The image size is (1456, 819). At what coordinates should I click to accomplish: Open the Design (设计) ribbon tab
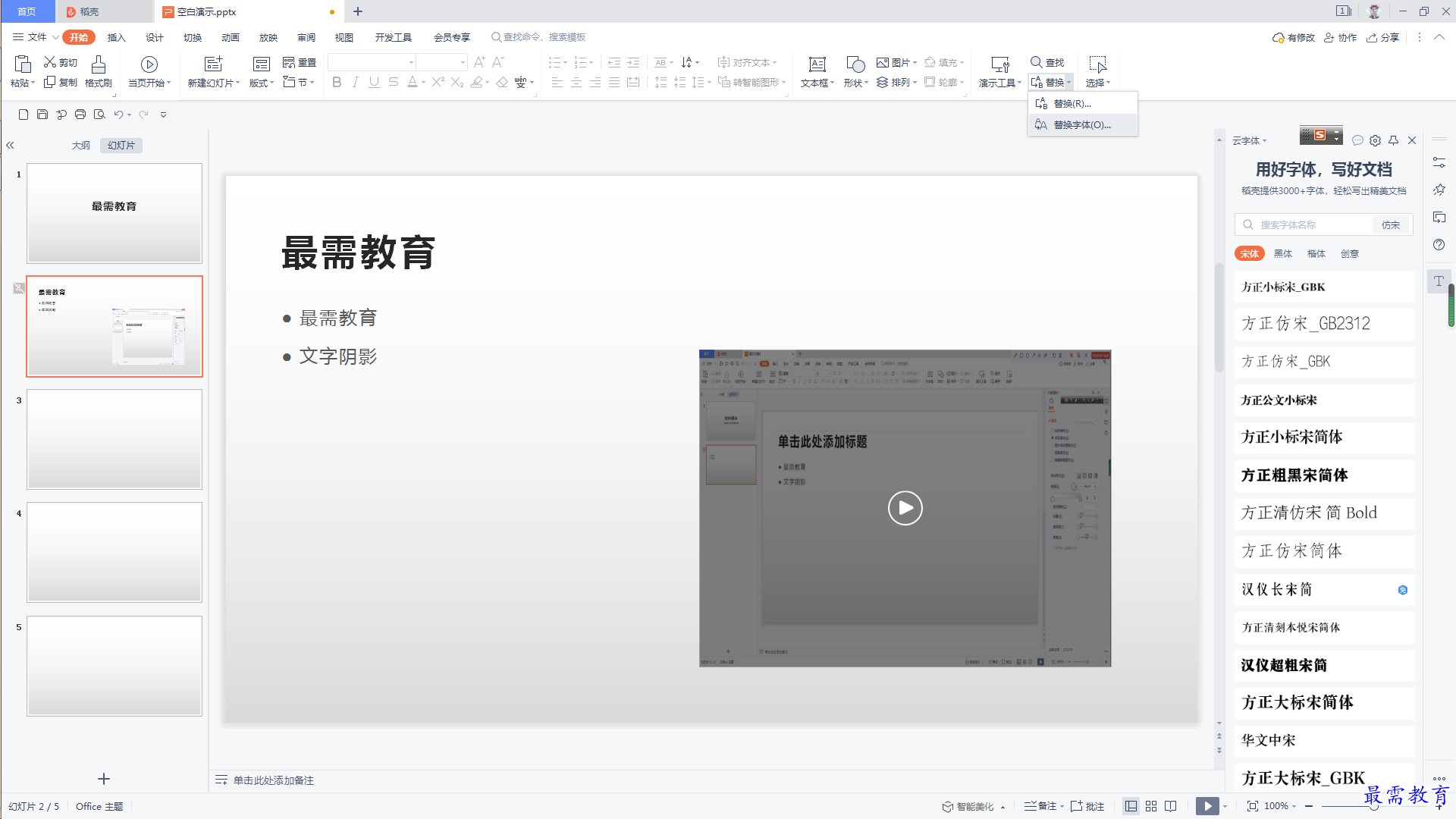pyautogui.click(x=154, y=37)
